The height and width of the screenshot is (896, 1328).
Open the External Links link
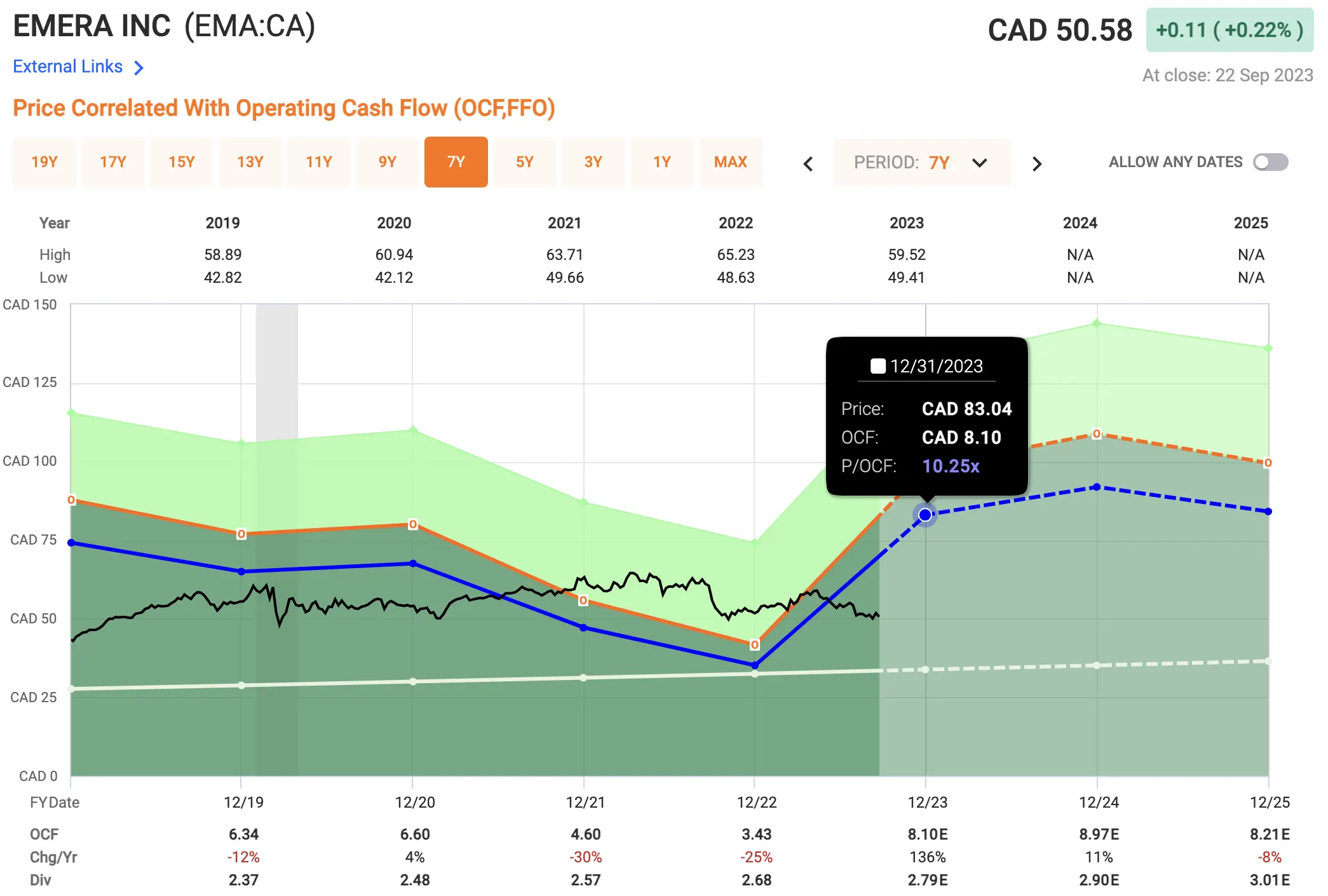tap(67, 67)
